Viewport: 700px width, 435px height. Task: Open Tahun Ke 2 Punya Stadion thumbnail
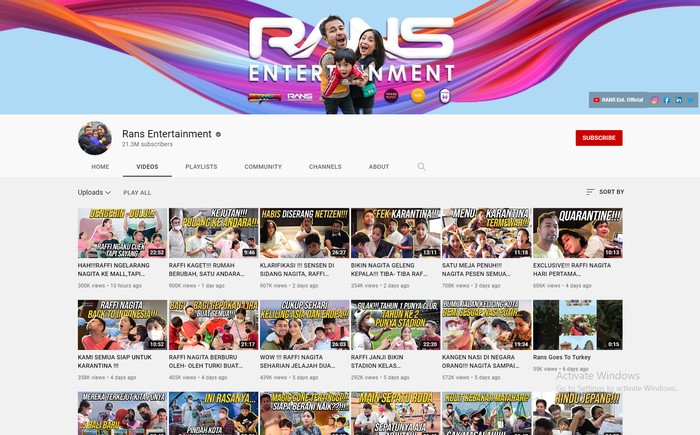396,325
